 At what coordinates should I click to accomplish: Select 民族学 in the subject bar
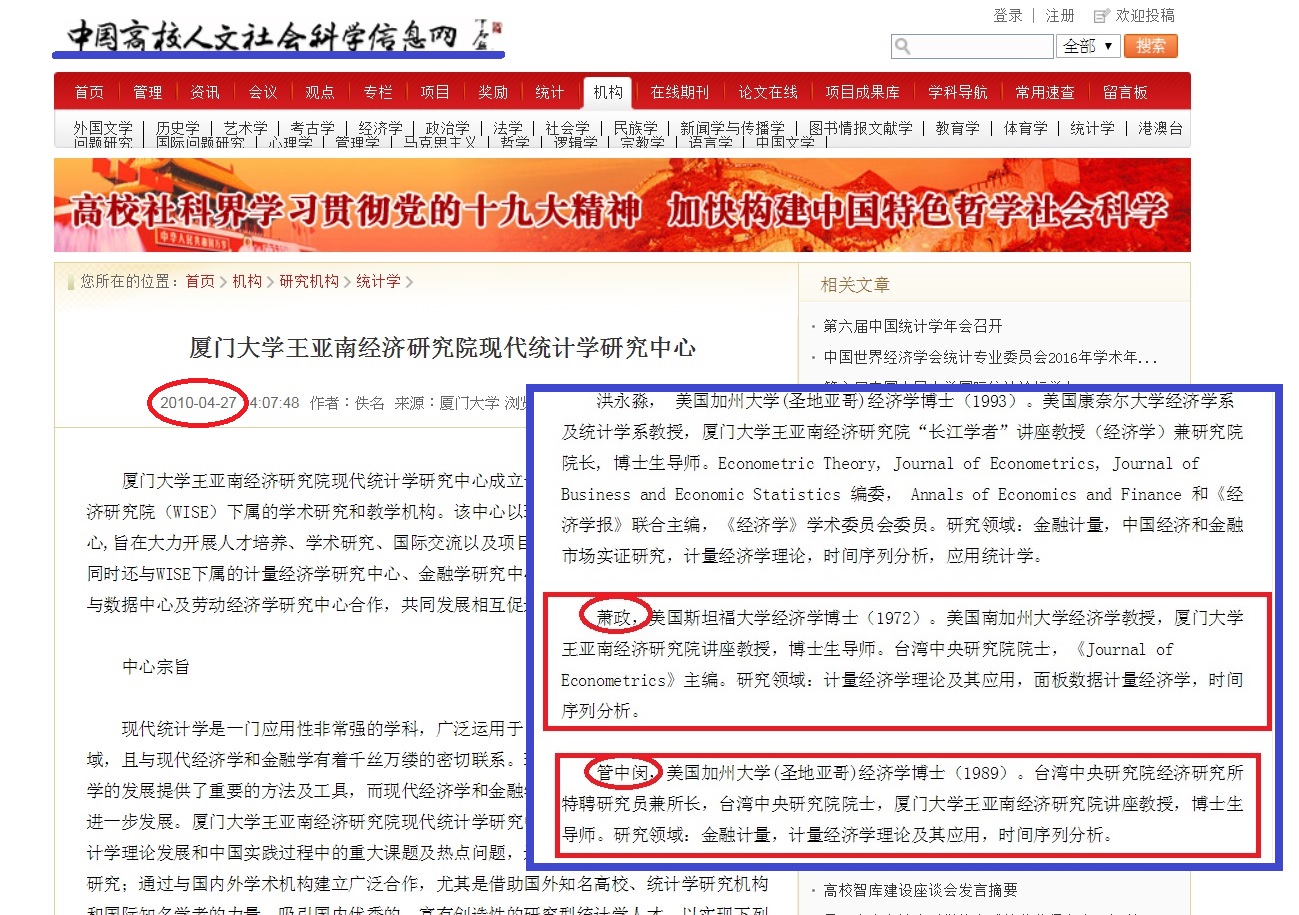635,129
